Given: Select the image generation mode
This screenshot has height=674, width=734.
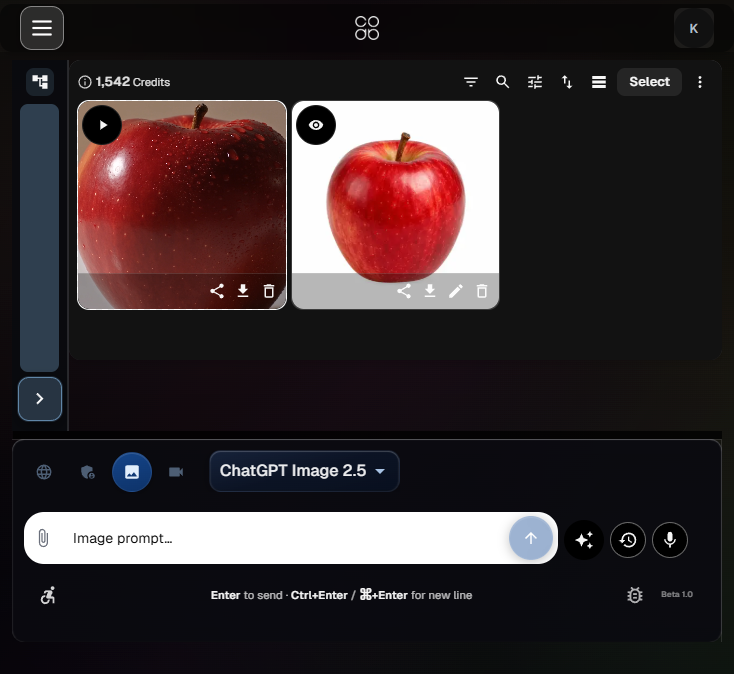Looking at the screenshot, I should (132, 472).
